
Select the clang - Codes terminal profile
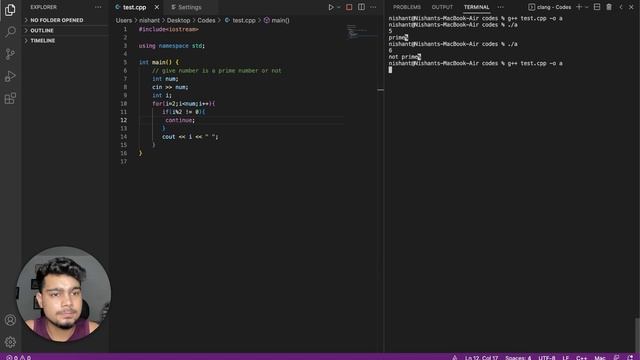(x=549, y=7)
